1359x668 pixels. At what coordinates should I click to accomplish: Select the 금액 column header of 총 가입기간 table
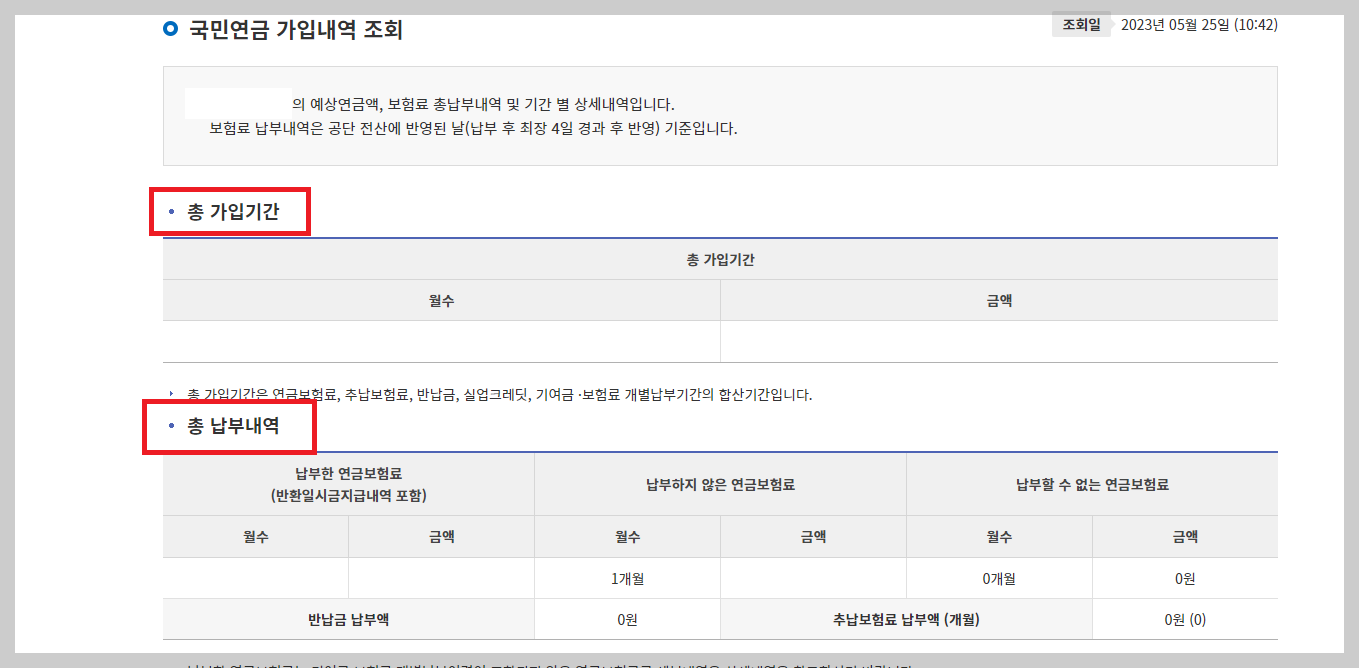(x=1000, y=301)
